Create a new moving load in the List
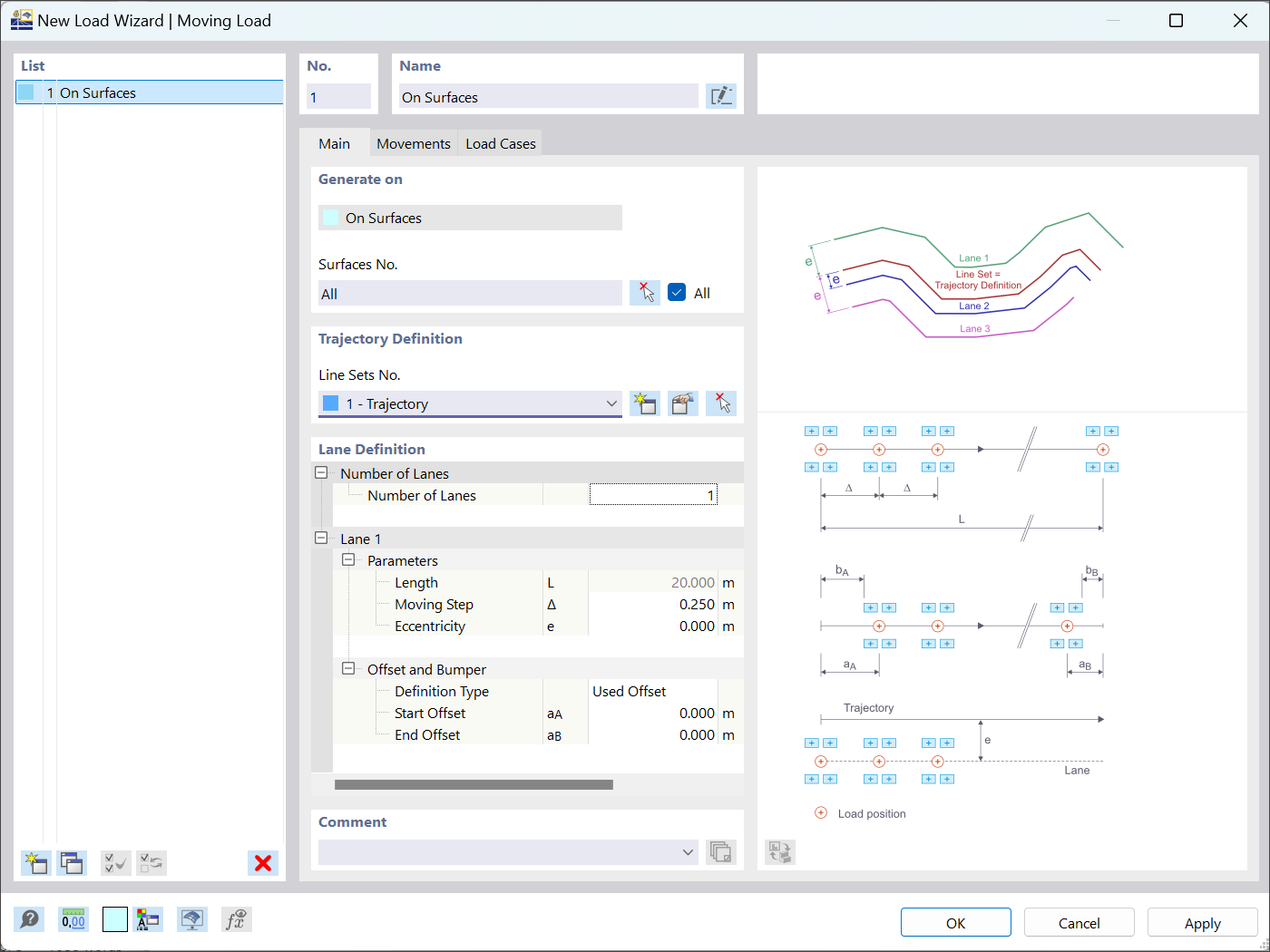Screen dimensions: 1270x952 pos(35,862)
